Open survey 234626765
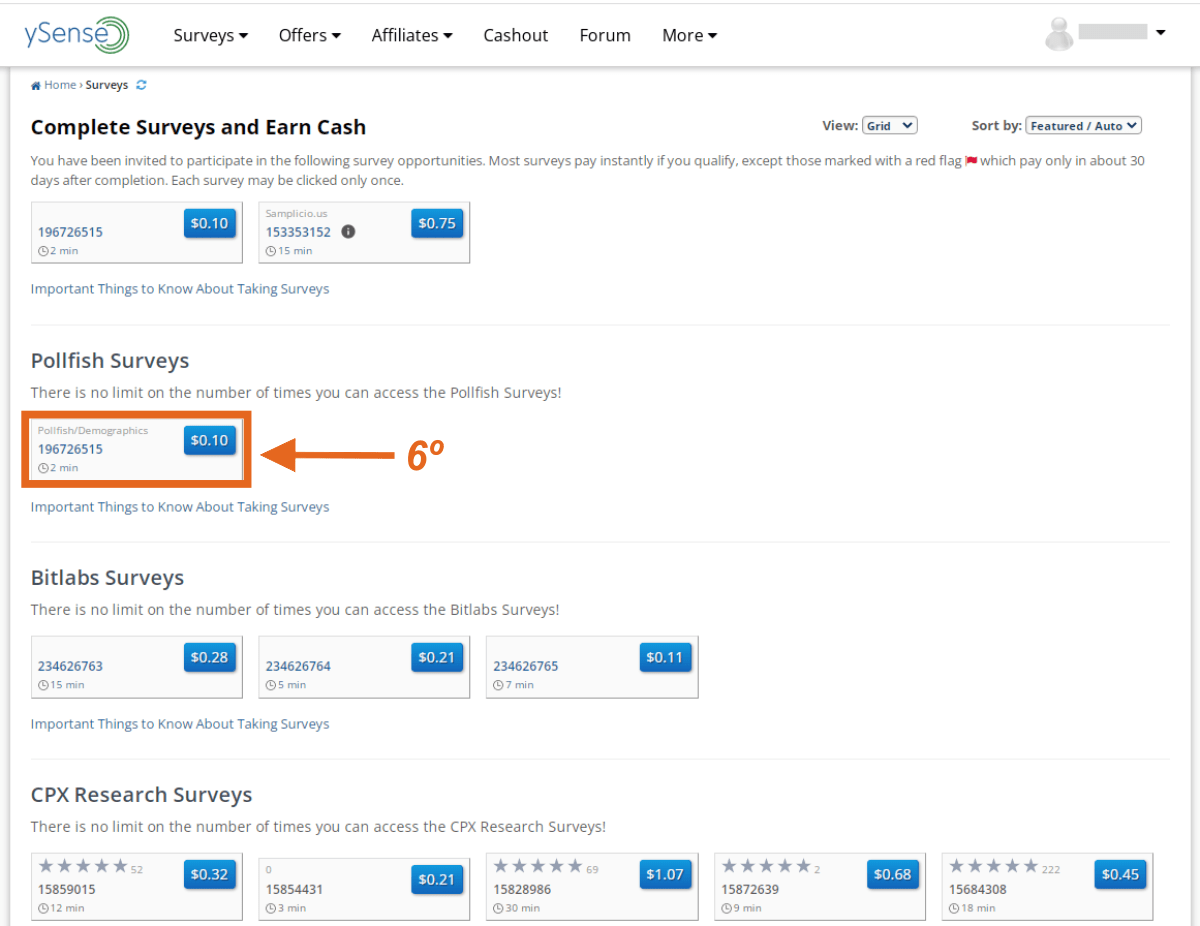The image size is (1200, 926). (x=526, y=666)
